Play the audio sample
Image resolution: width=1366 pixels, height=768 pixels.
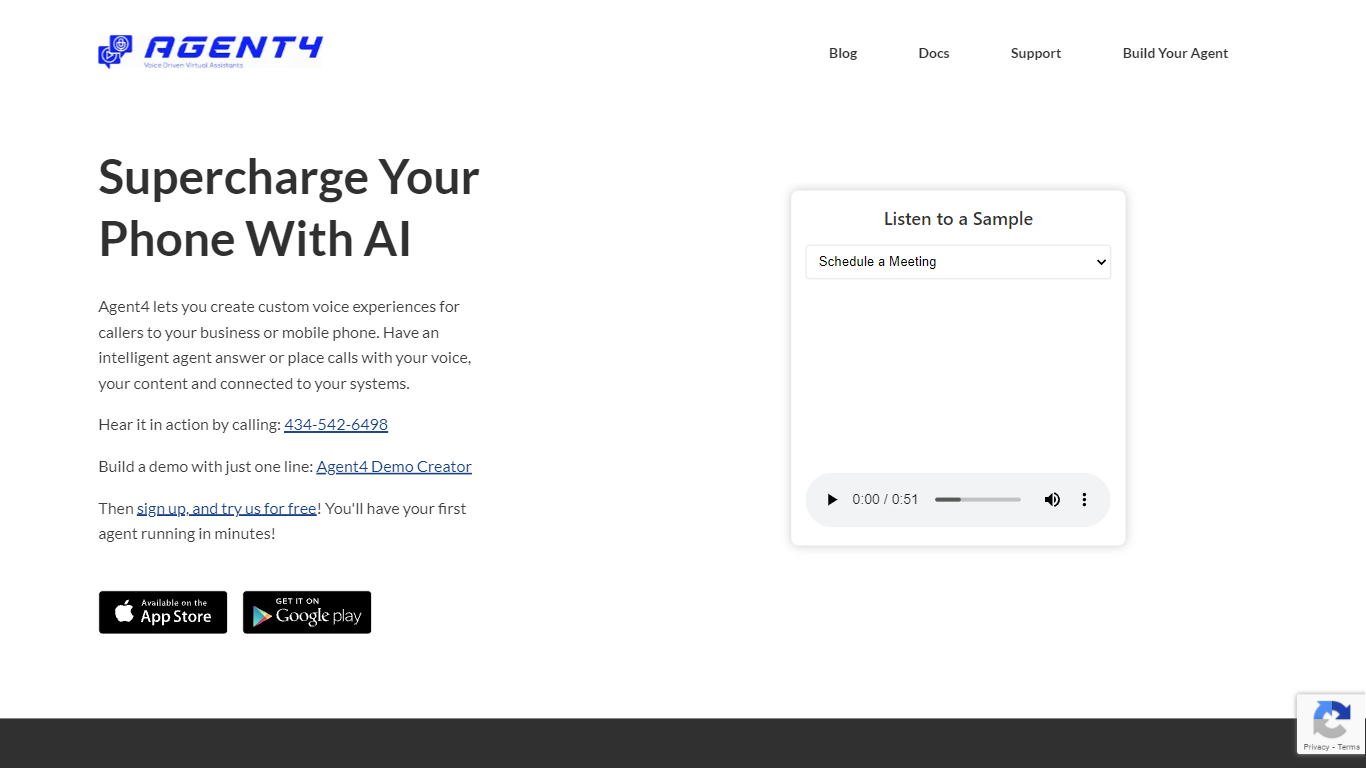pyautogui.click(x=832, y=499)
